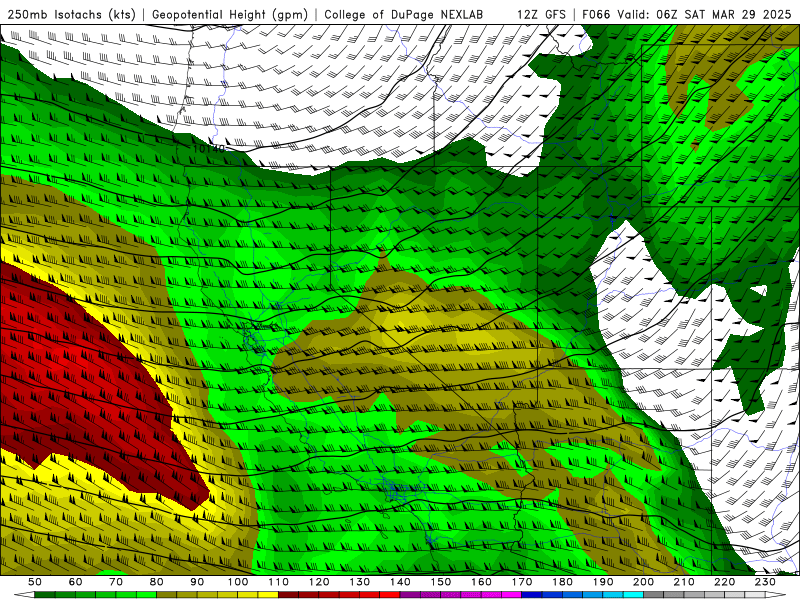This screenshot has height=600, width=800.
Task: Click the legend value "140"
Action: coord(401,582)
